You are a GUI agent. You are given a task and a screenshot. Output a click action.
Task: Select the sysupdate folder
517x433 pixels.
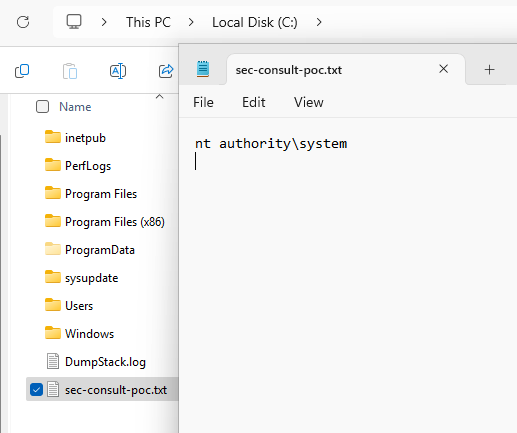[91, 278]
